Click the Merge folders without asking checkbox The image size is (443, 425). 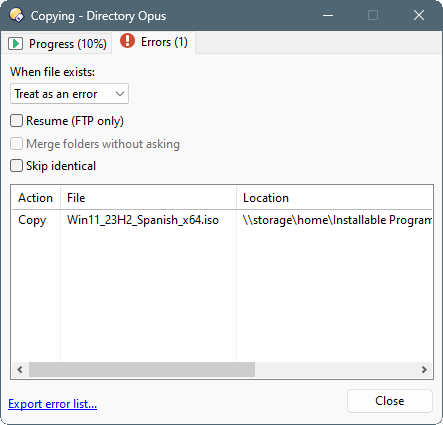coord(16,144)
